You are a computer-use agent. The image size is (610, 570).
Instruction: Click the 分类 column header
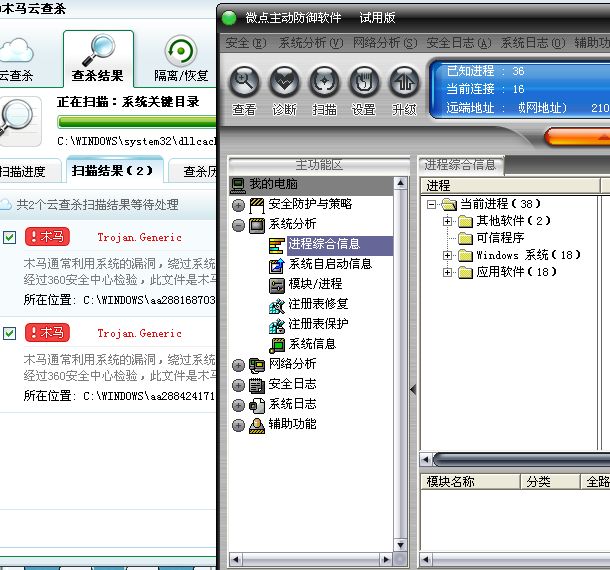click(550, 482)
